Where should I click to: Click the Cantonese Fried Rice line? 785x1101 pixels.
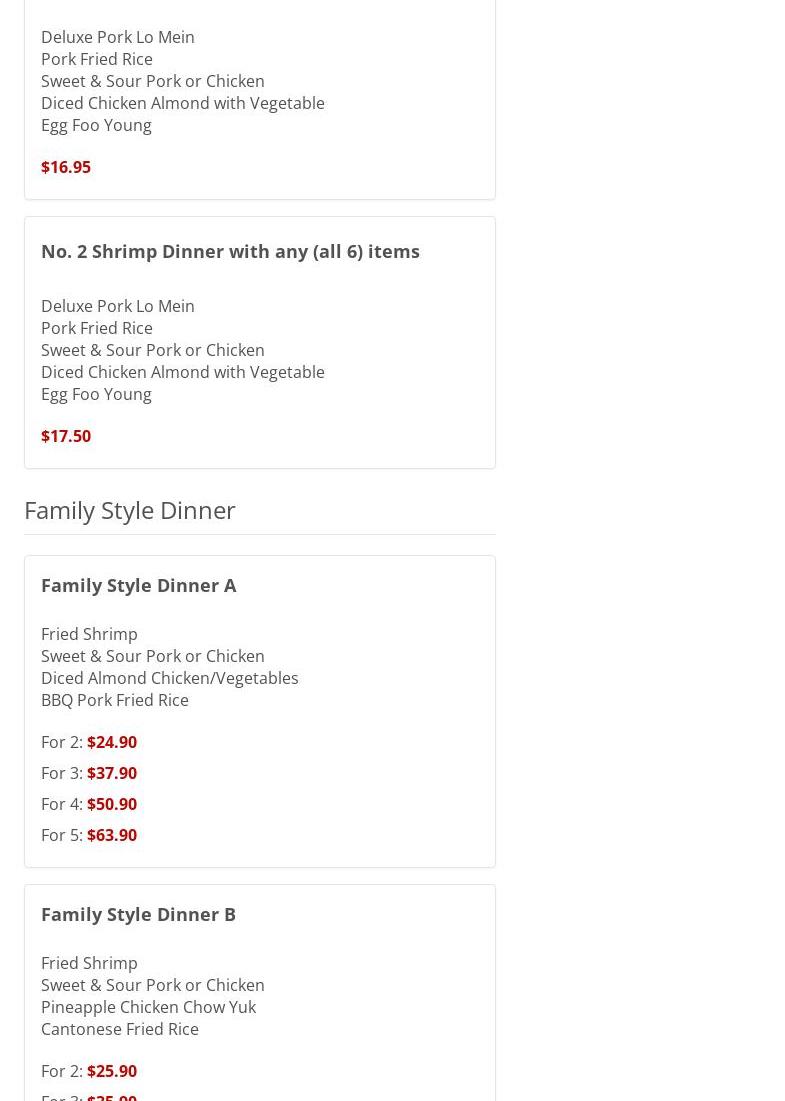click(120, 1029)
